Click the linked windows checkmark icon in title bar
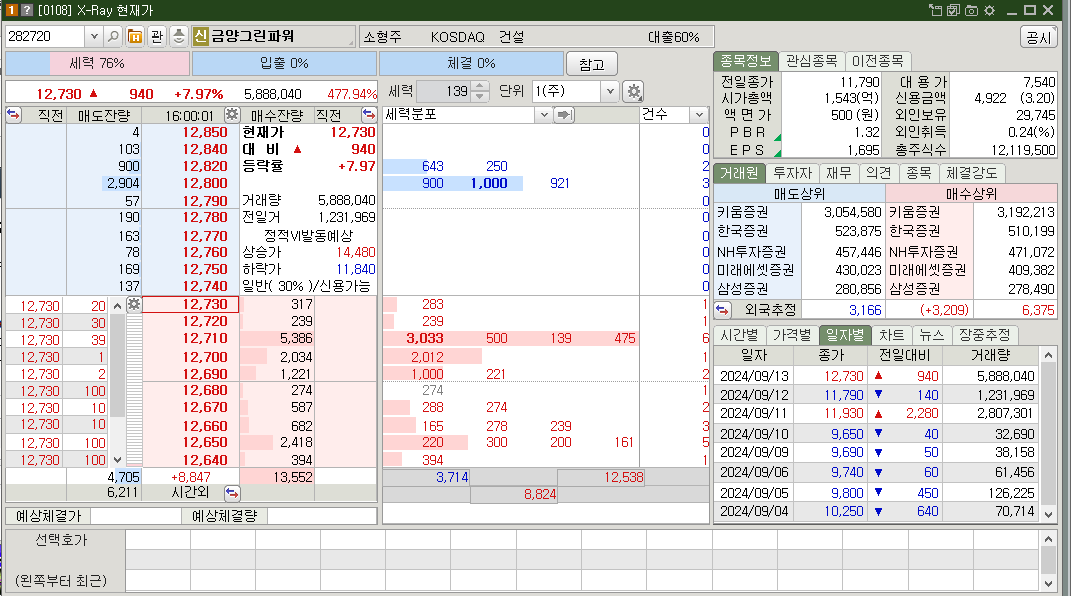Image resolution: width=1071 pixels, height=596 pixels. tap(954, 10)
